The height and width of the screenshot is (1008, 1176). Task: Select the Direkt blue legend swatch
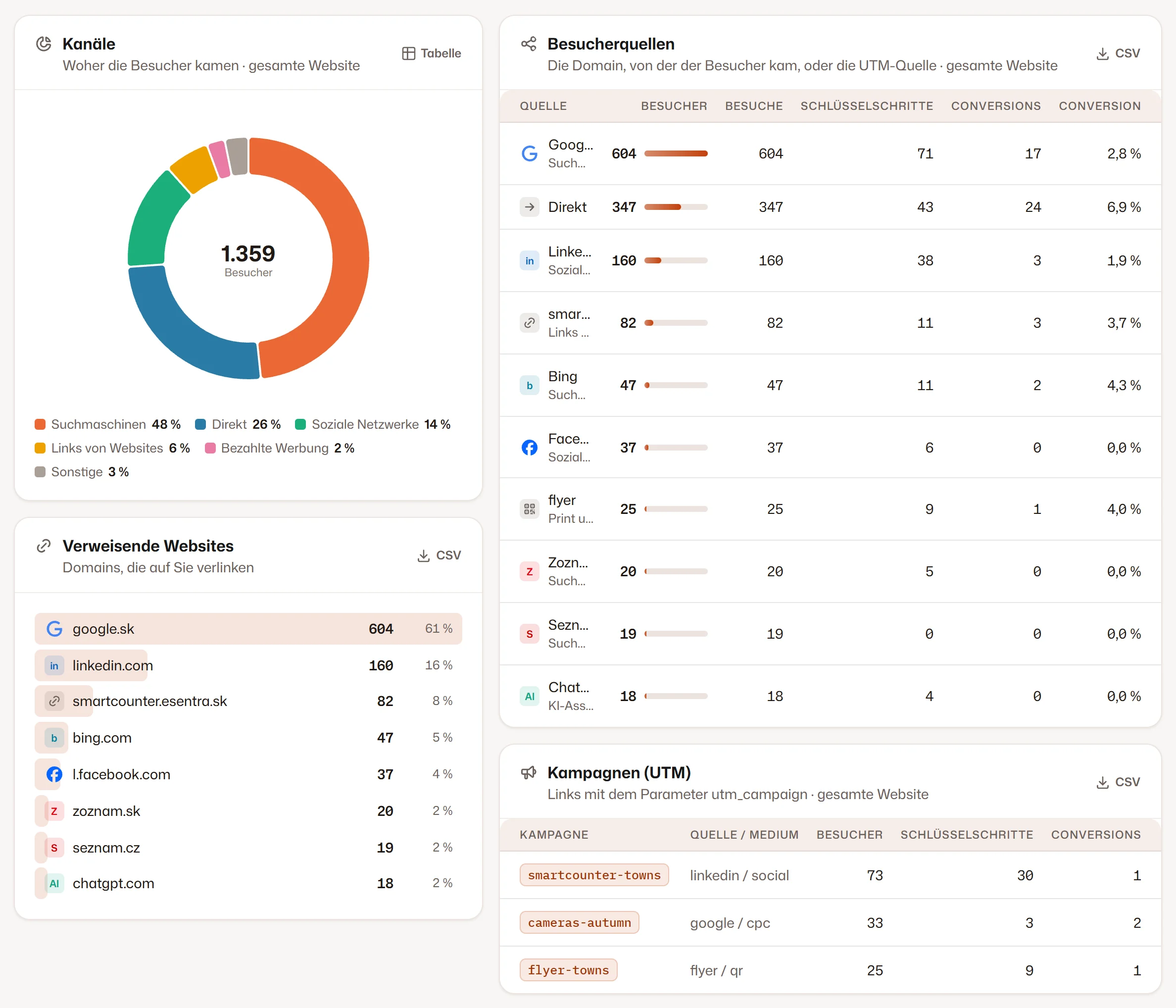200,424
